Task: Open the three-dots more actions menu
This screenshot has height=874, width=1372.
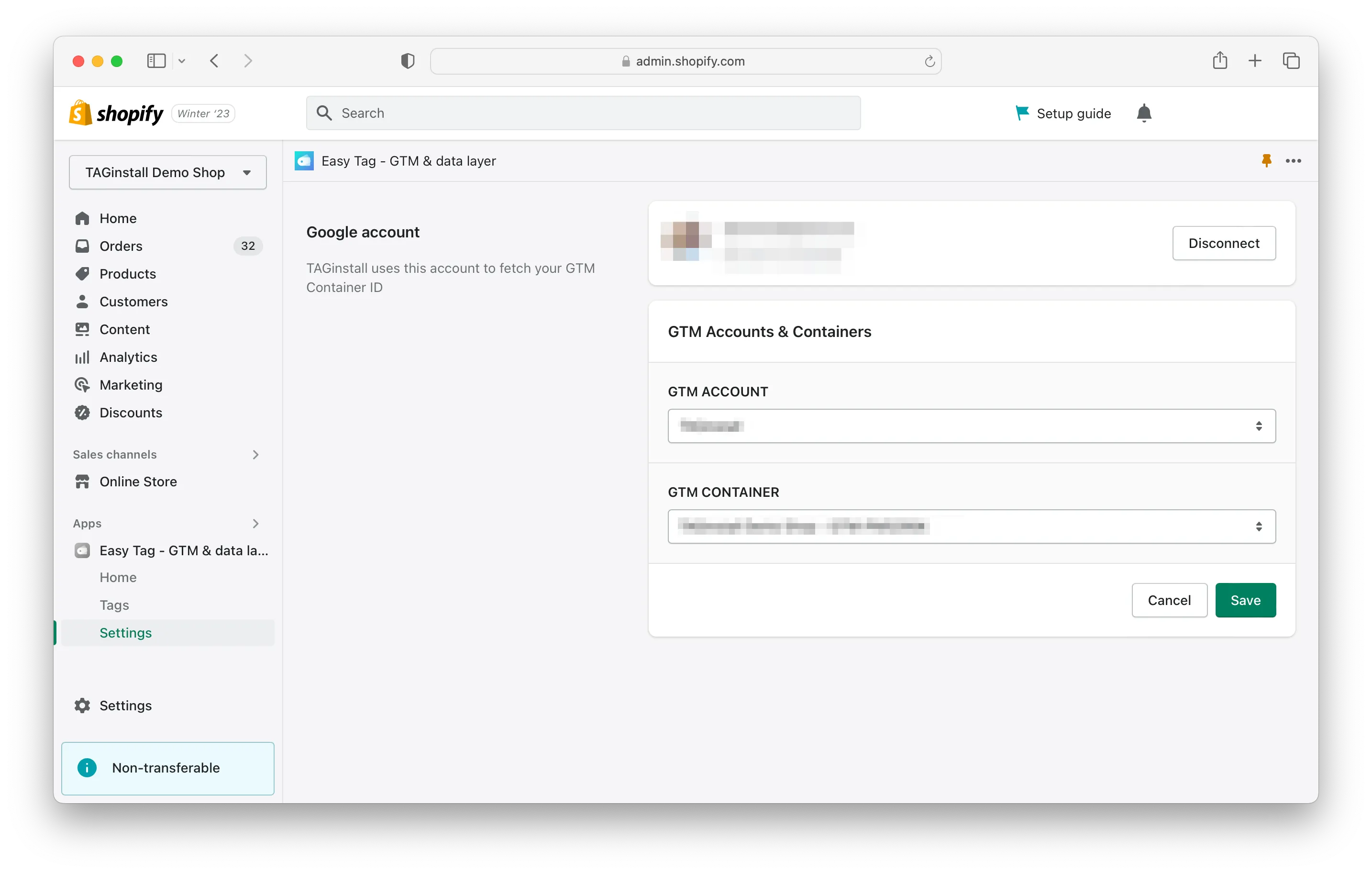Action: tap(1293, 161)
